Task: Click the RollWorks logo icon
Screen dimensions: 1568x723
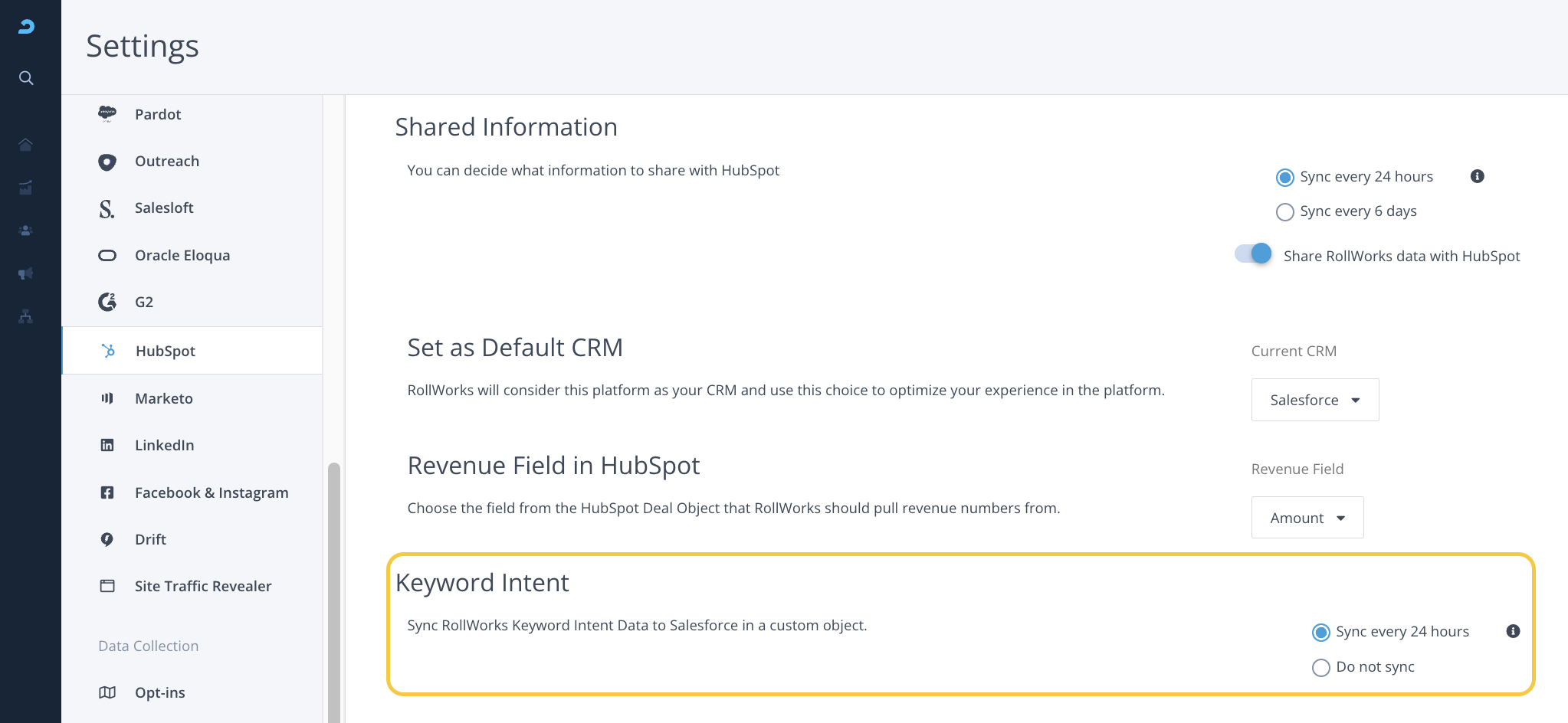Action: pyautogui.click(x=26, y=28)
